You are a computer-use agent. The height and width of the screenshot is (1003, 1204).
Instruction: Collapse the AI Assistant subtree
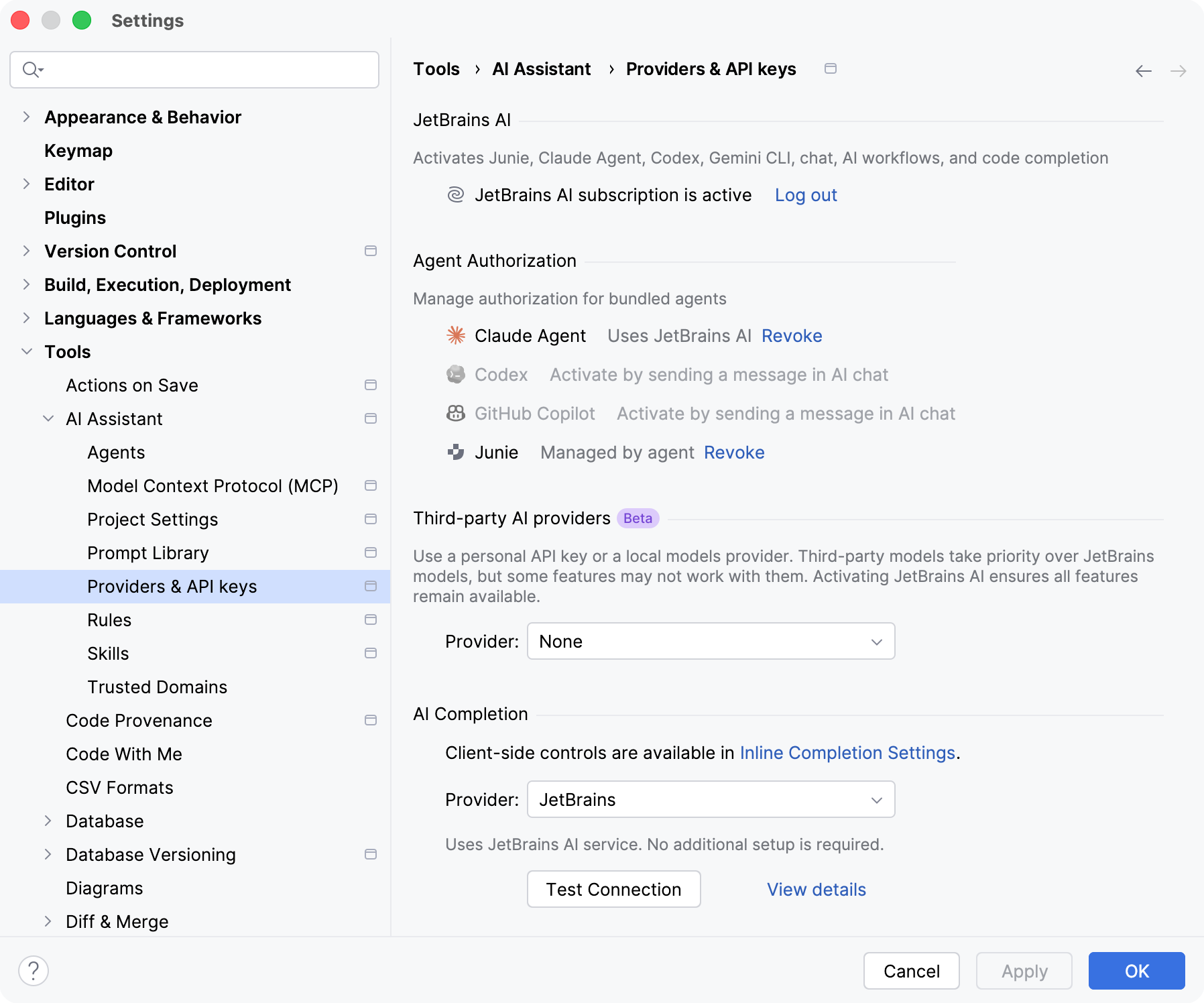[x=48, y=418]
